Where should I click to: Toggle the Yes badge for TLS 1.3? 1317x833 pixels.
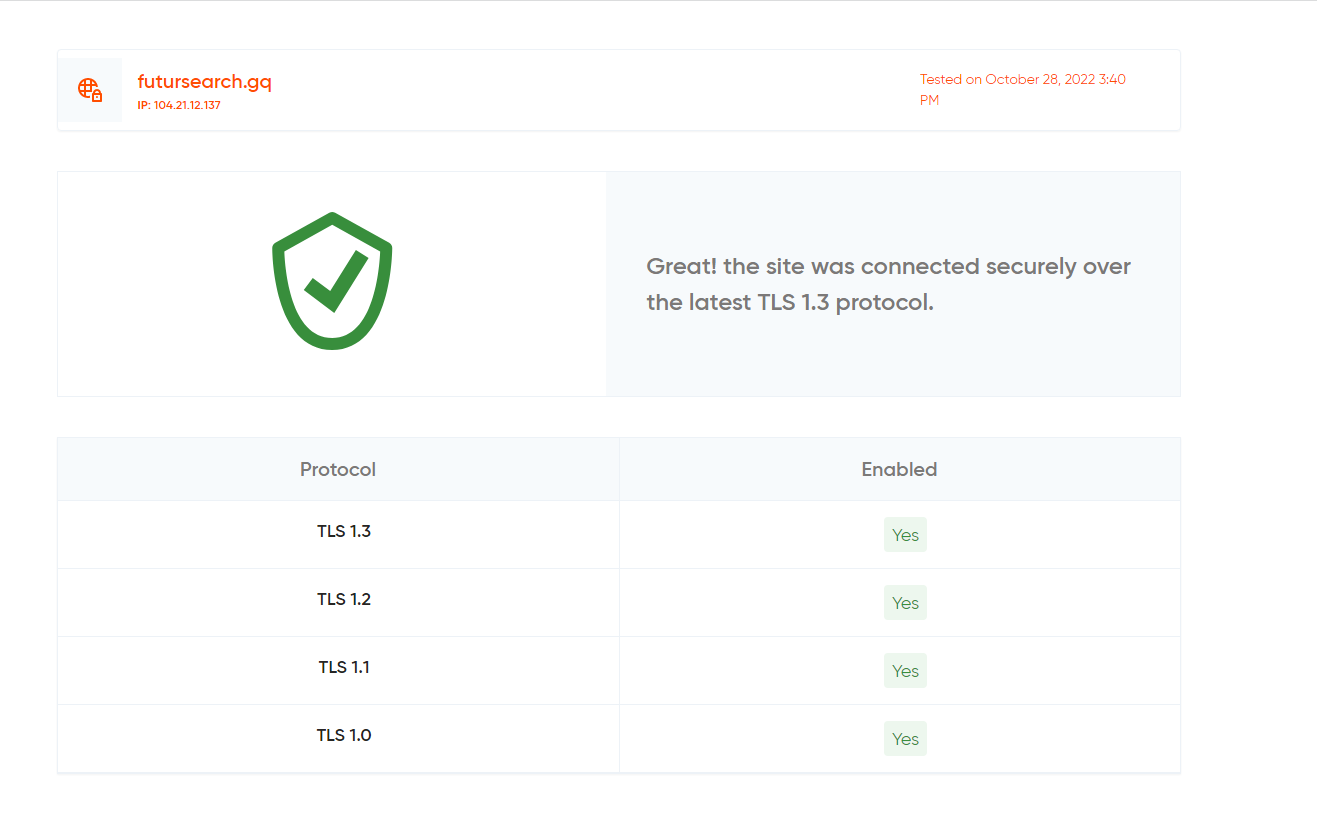[x=904, y=534]
